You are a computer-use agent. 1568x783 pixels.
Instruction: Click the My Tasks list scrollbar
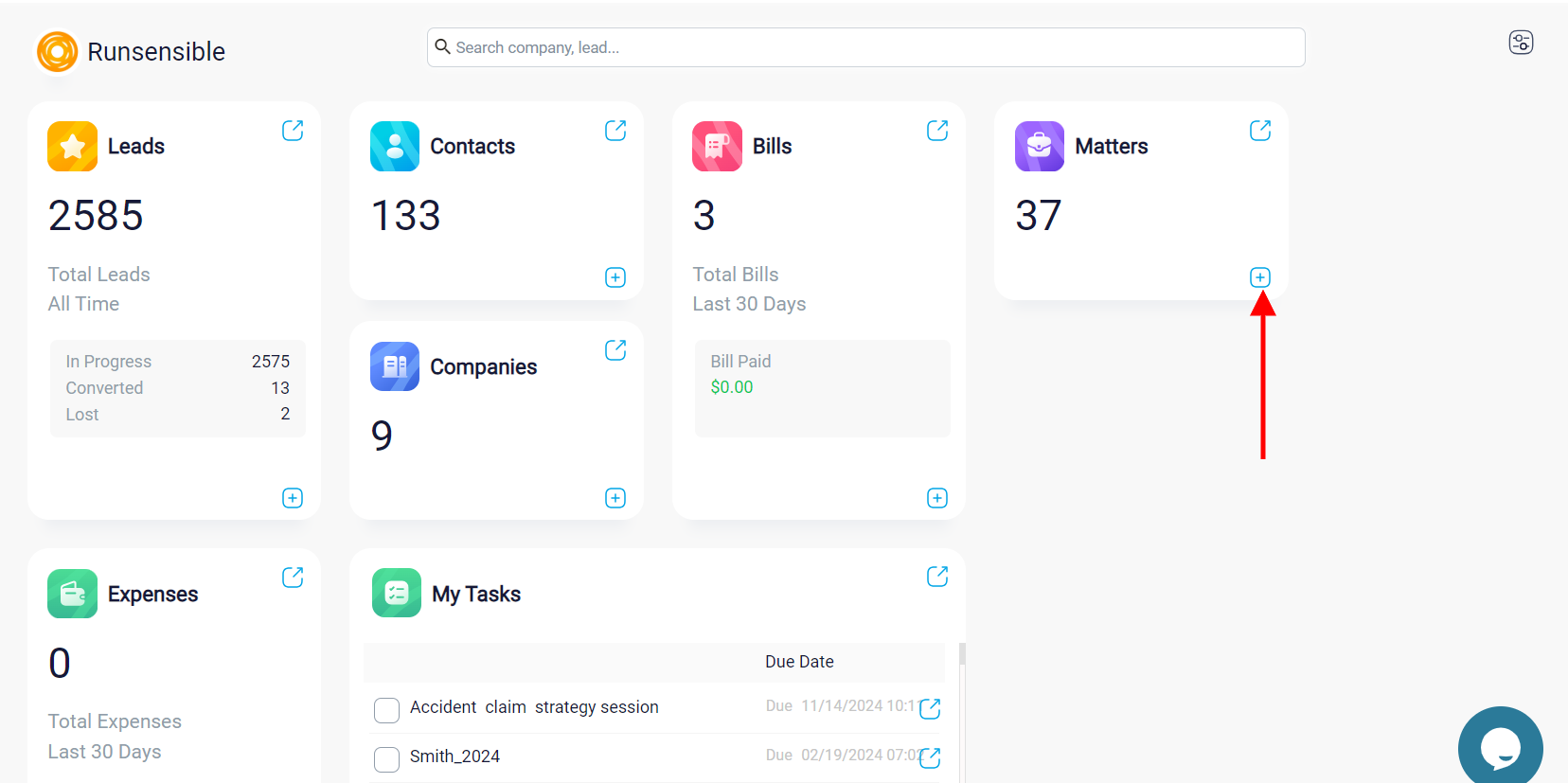click(962, 654)
